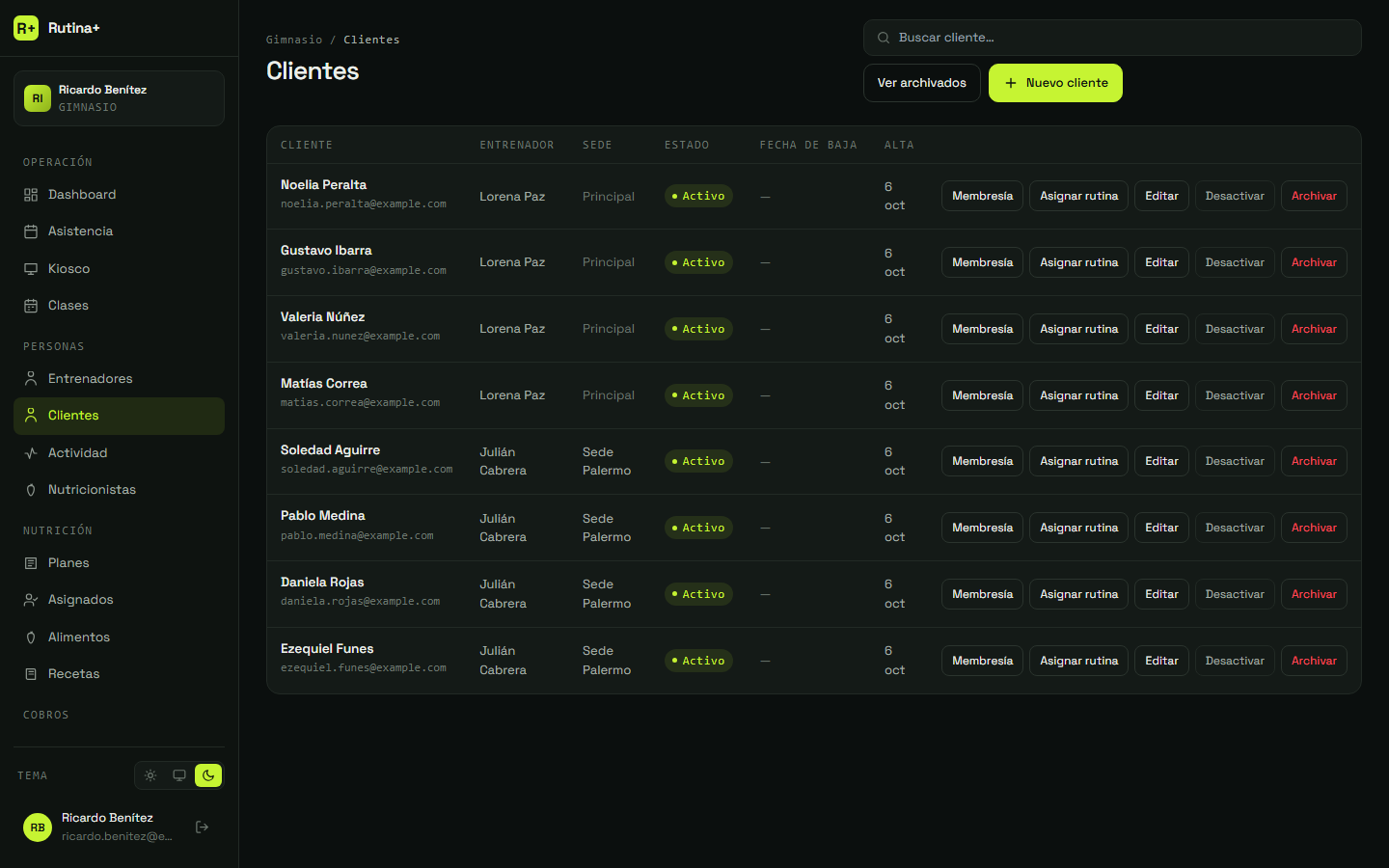Deactivate client Gustavo Ibarra

point(1235,262)
